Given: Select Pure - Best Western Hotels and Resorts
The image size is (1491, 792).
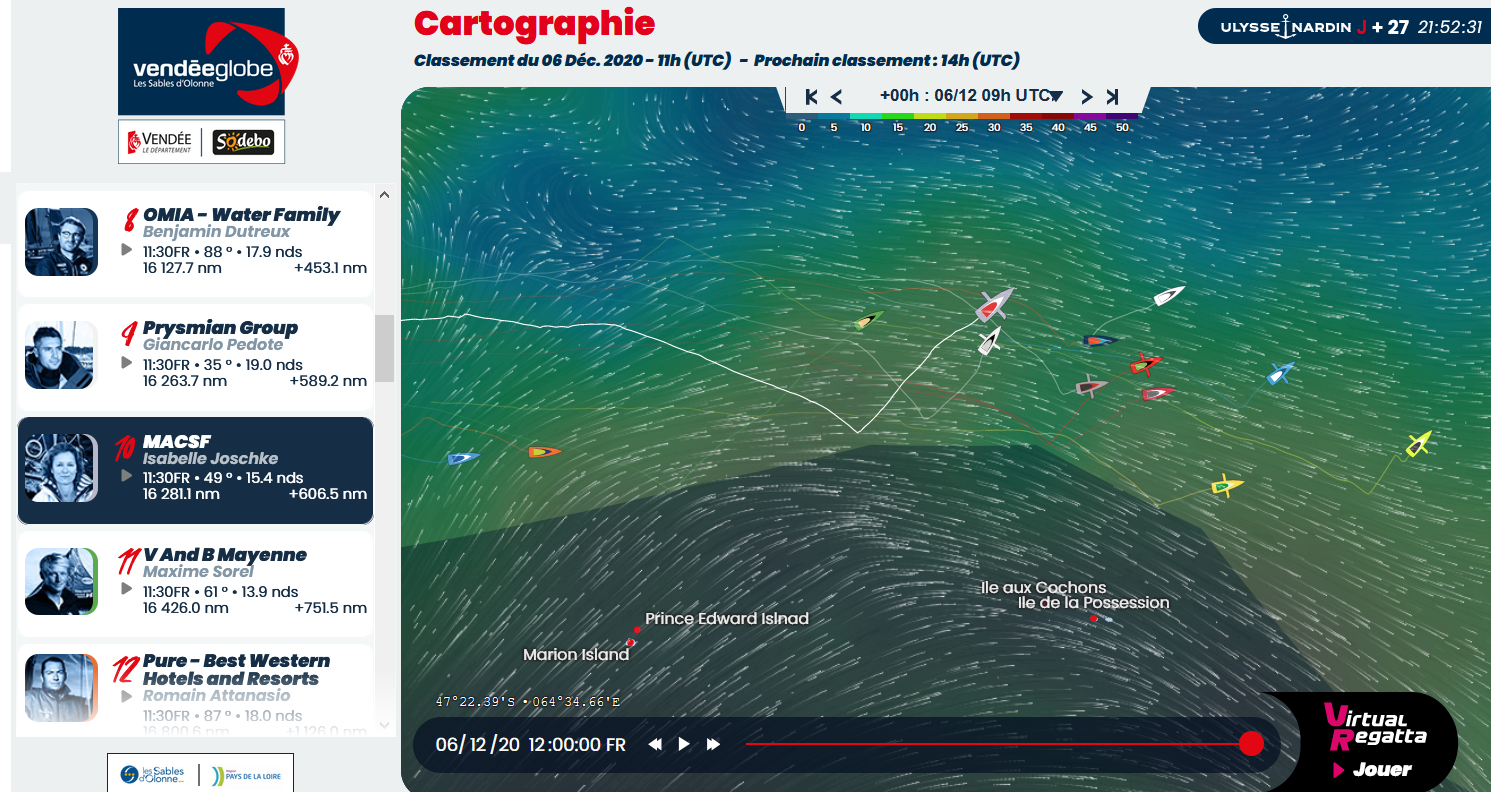Looking at the screenshot, I should pyautogui.click(x=236, y=670).
